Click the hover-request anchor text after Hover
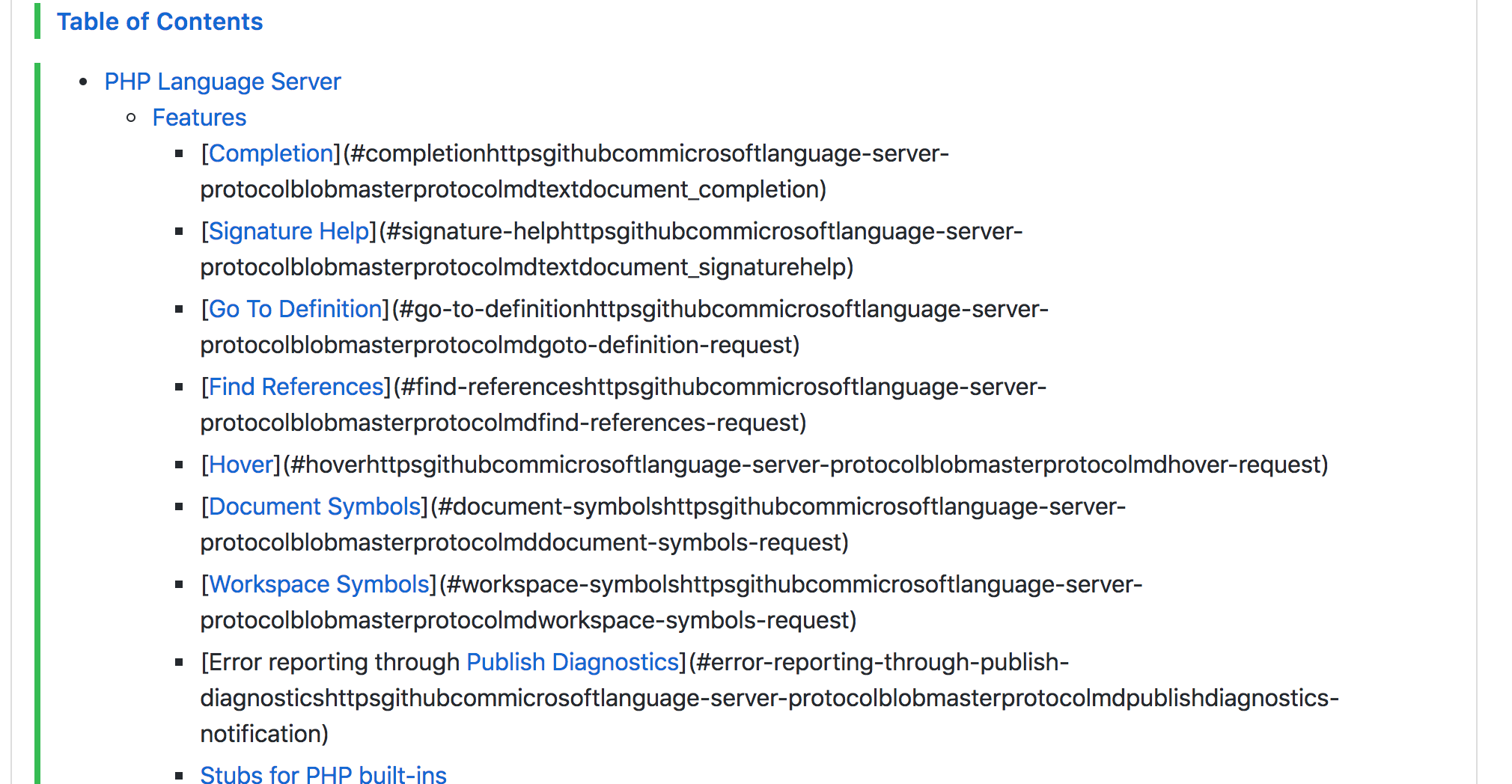Image resolution: width=1512 pixels, height=784 pixels. point(805,465)
